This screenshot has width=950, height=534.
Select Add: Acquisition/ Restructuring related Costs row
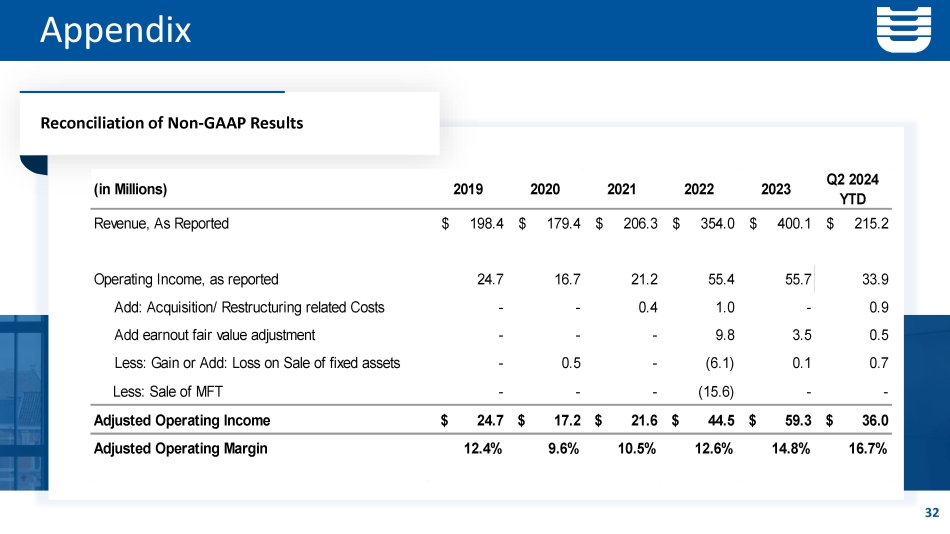tap(249, 307)
